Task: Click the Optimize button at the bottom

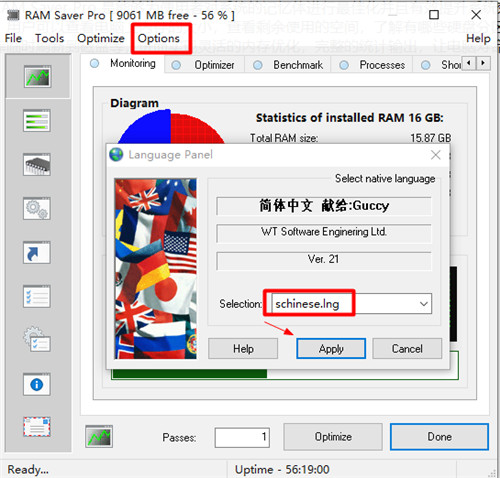Action: point(333,437)
